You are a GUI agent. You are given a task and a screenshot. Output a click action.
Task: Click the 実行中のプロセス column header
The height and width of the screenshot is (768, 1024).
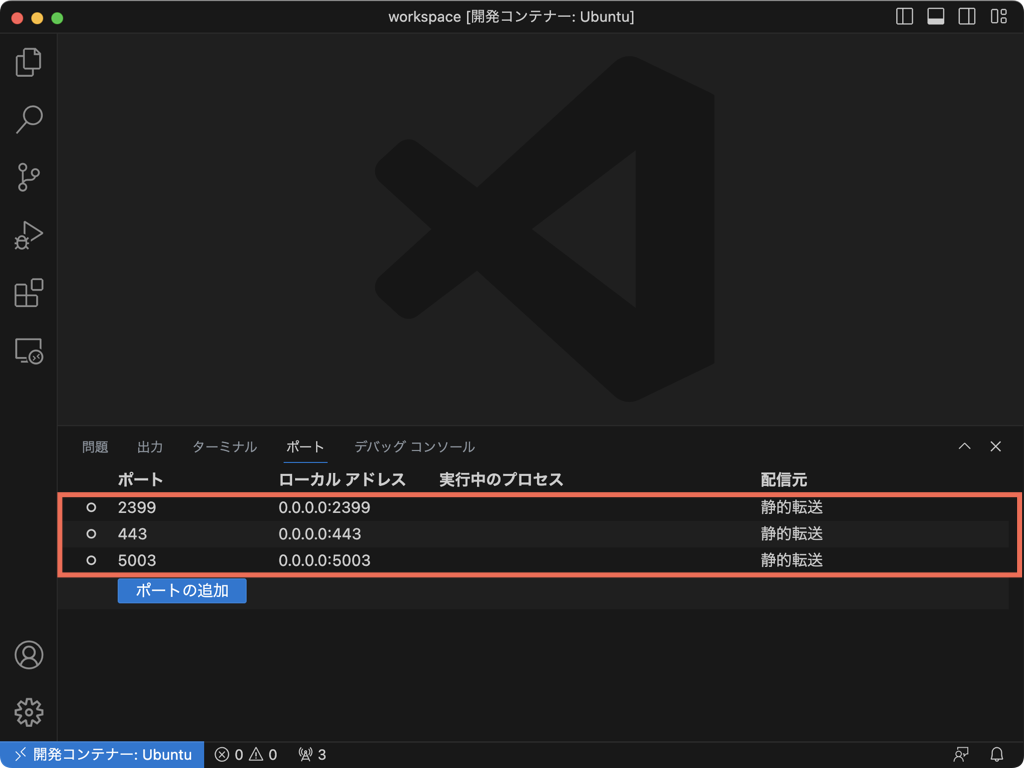click(502, 480)
